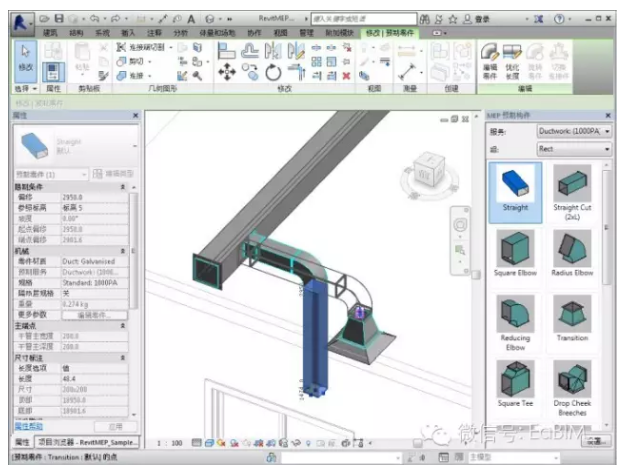Click the Edit Type button in Properties

click(113, 174)
